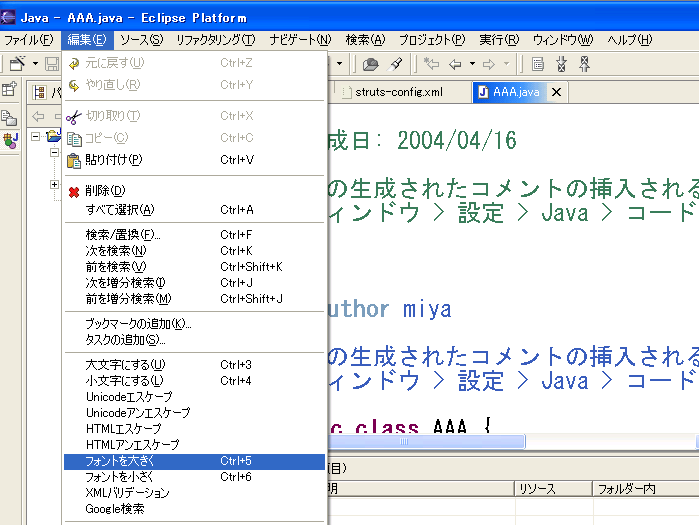
Task: Click the editor horizontal scrollbar thumb
Action: tap(426, 442)
